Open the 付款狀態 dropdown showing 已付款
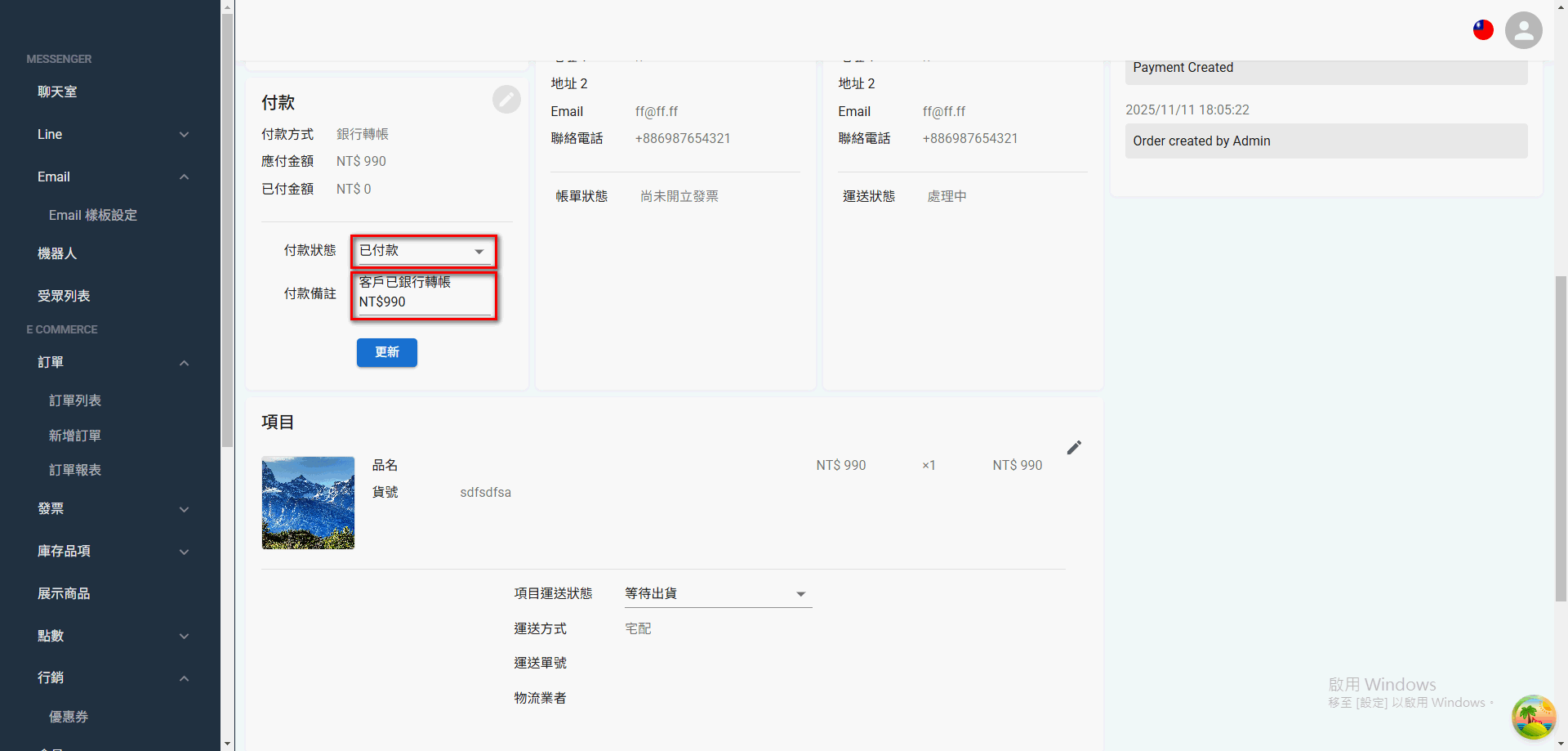 pos(423,251)
